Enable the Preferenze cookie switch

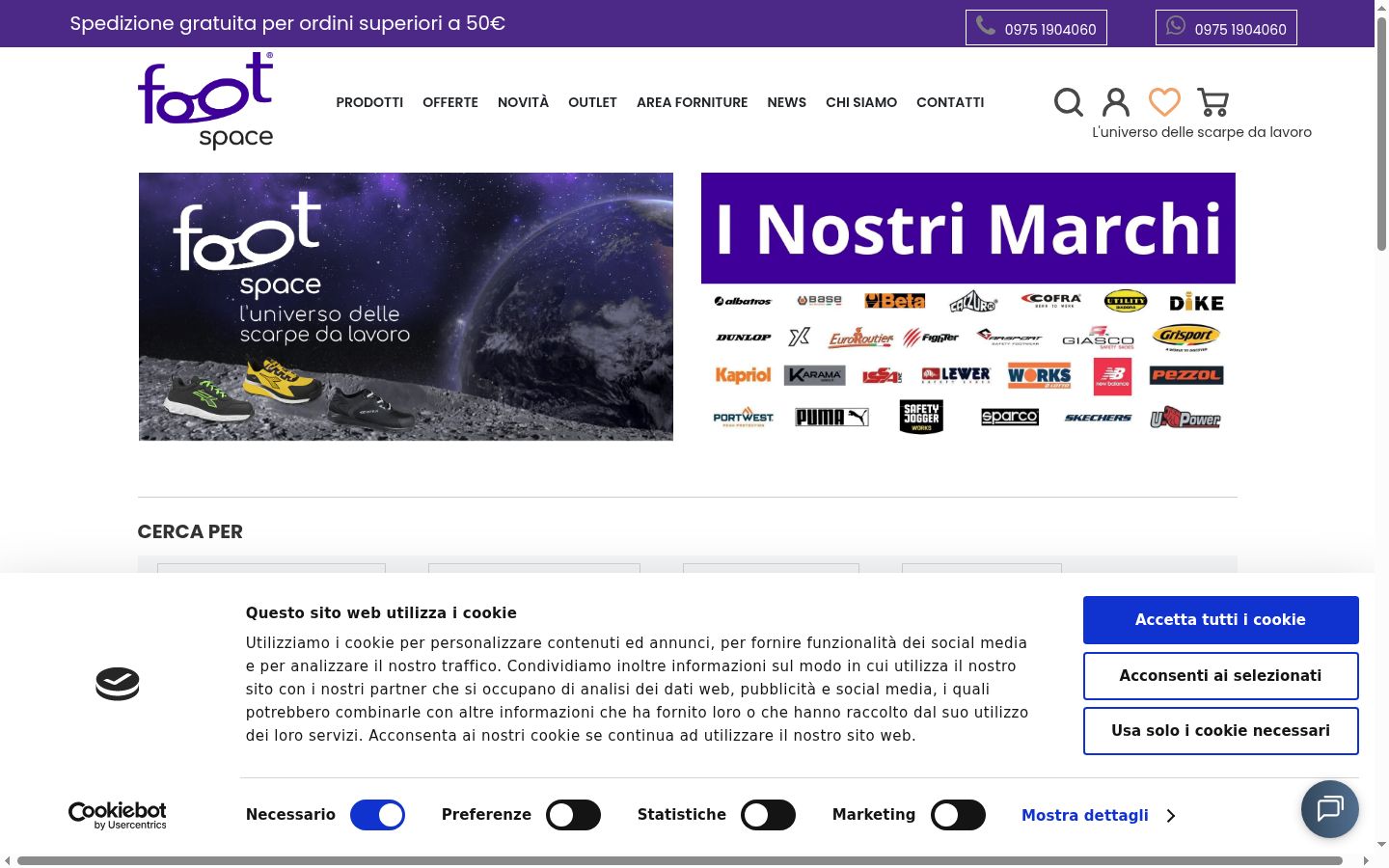(x=573, y=815)
